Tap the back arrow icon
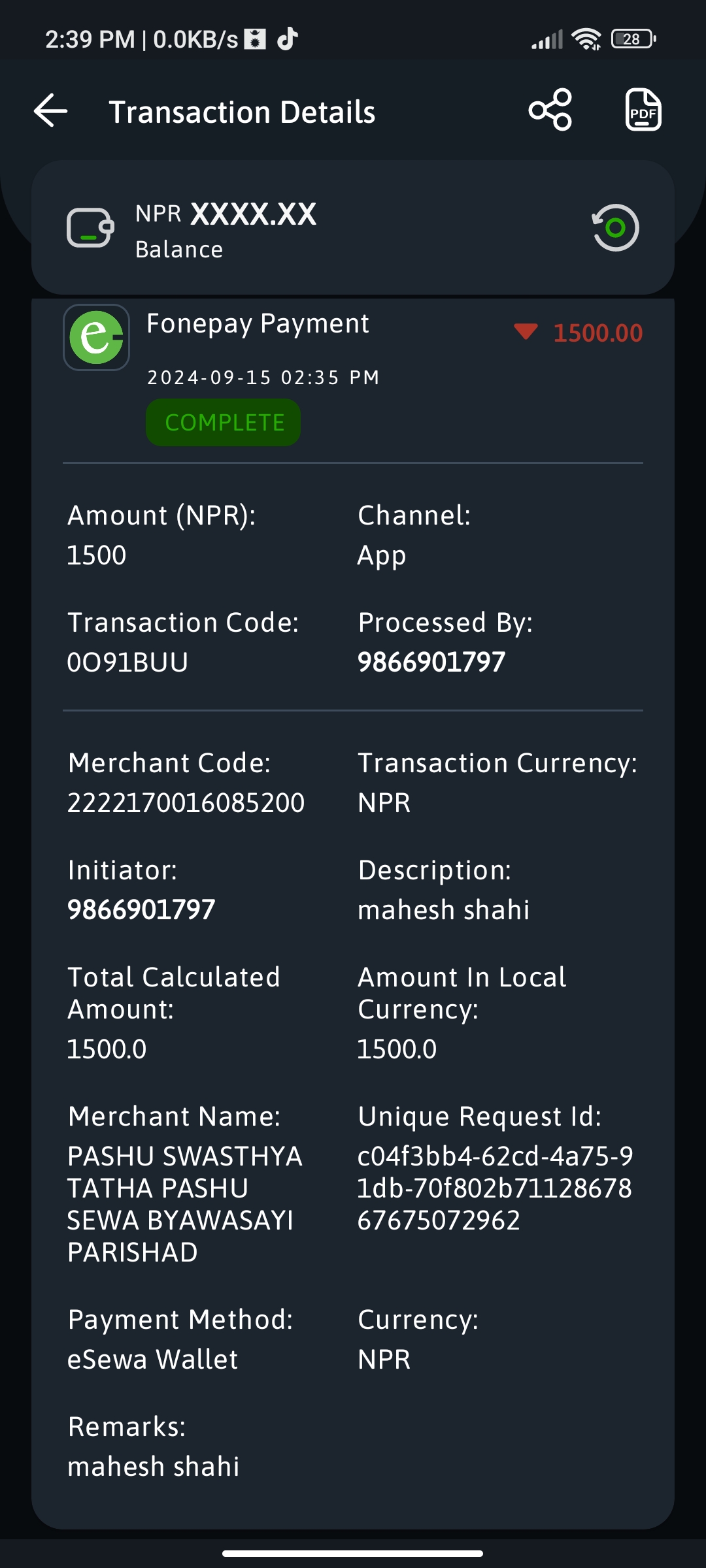 tap(51, 110)
